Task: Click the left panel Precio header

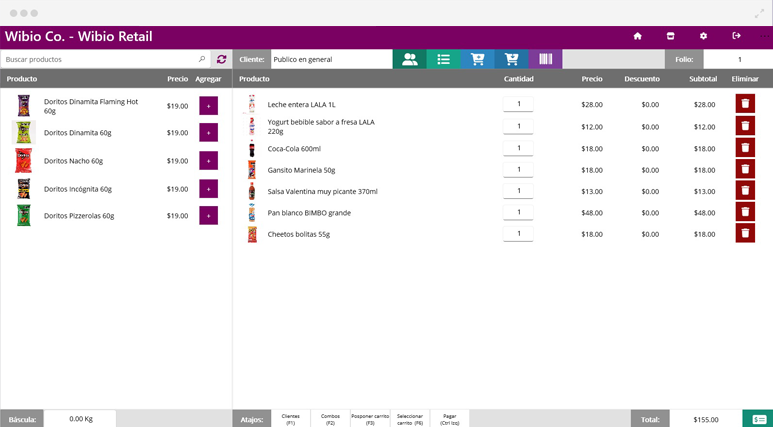Action: click(x=177, y=79)
